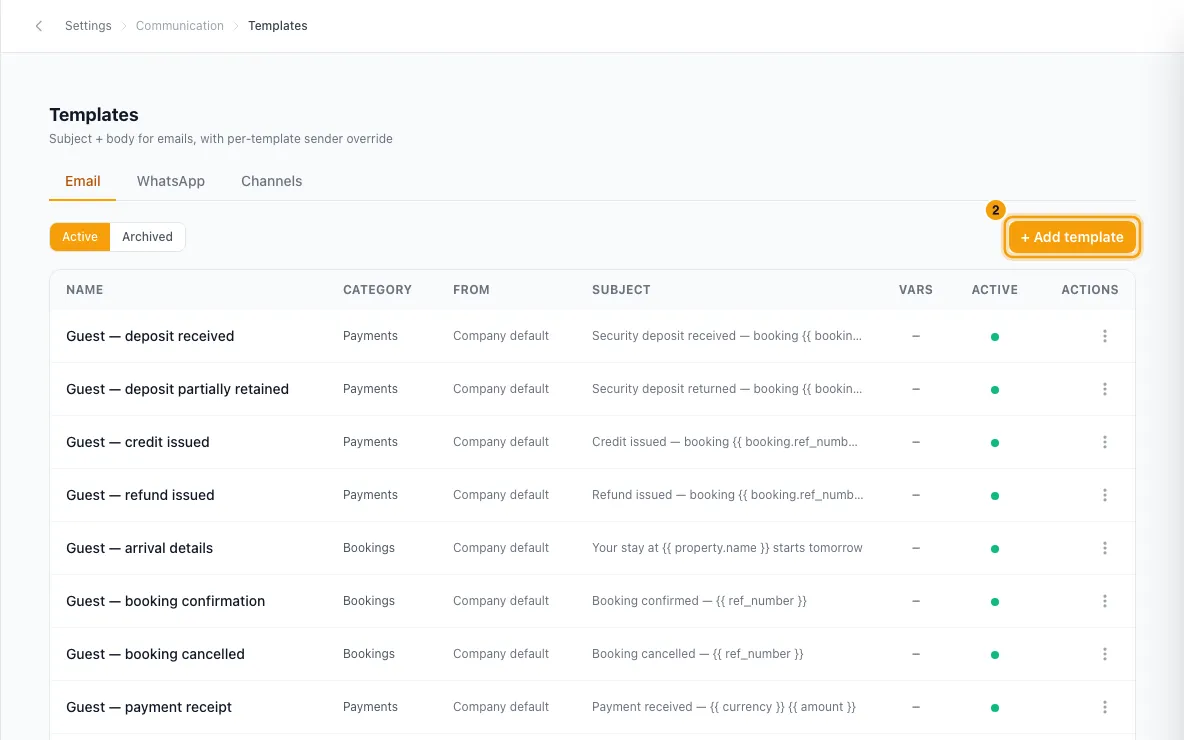Image resolution: width=1184 pixels, height=740 pixels.
Task: Click Company default in booking cancelled row
Action: pos(501,654)
